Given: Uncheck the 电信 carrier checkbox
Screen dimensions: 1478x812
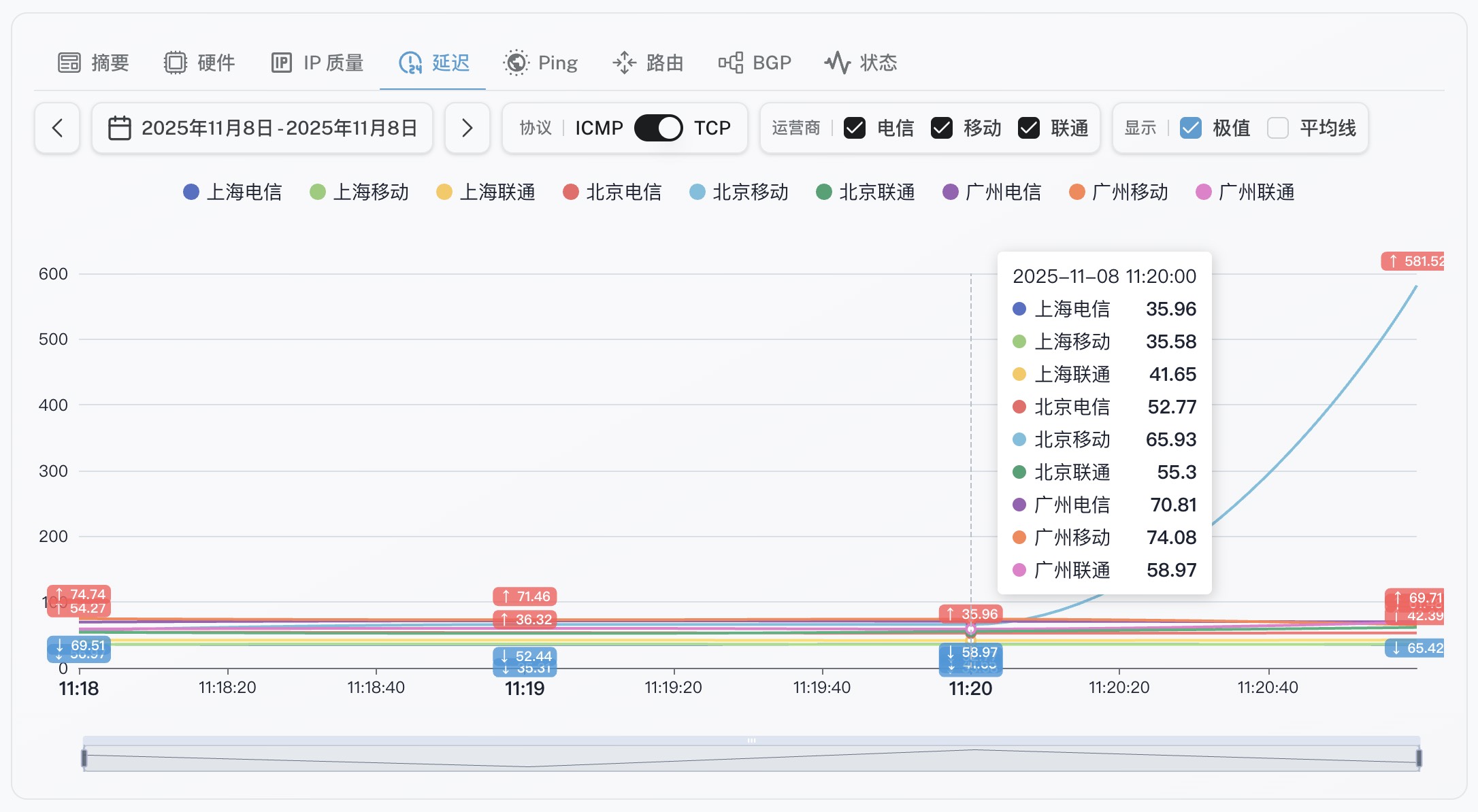Looking at the screenshot, I should [x=855, y=128].
